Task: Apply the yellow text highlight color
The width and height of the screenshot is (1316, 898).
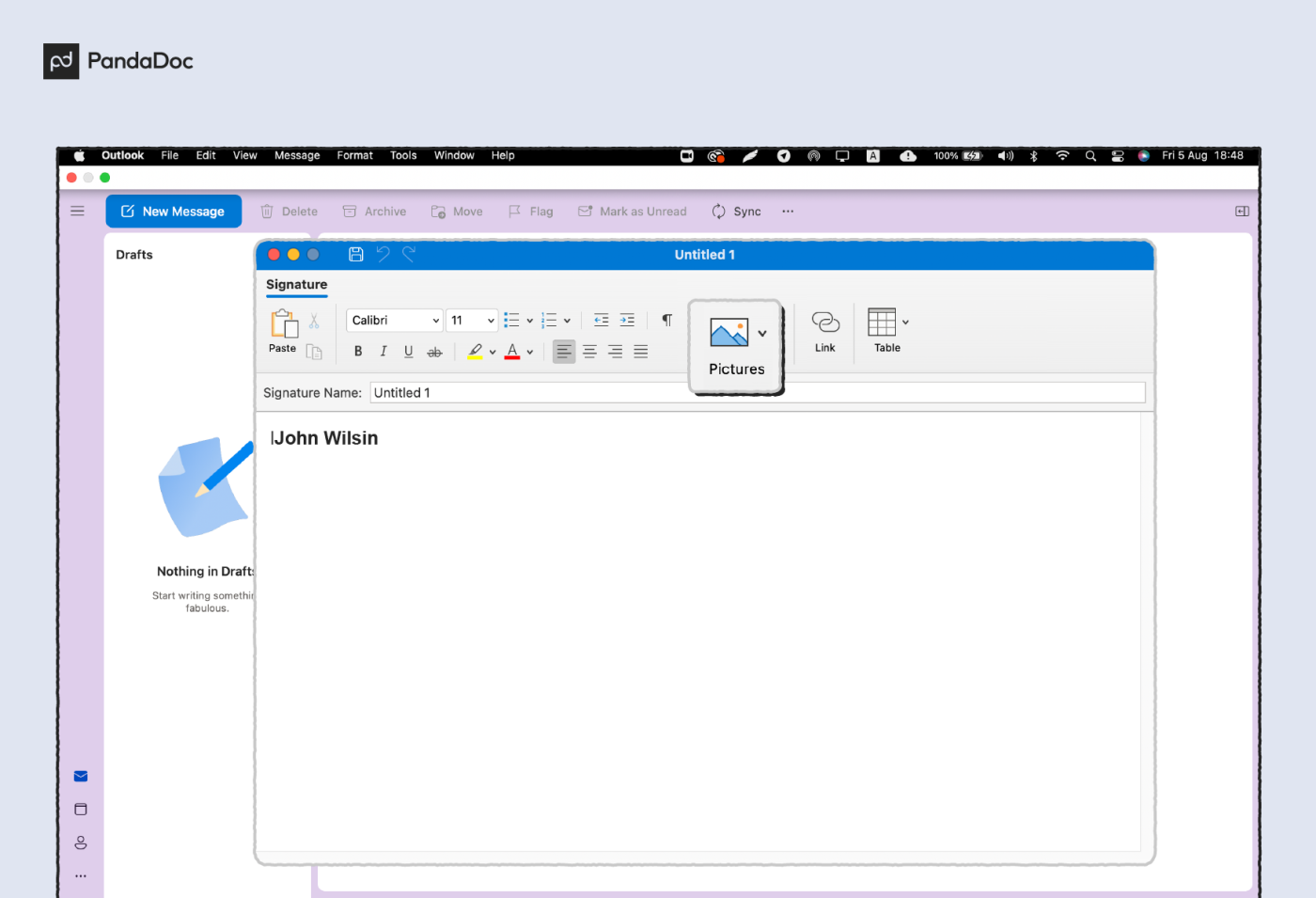Action: click(x=476, y=352)
